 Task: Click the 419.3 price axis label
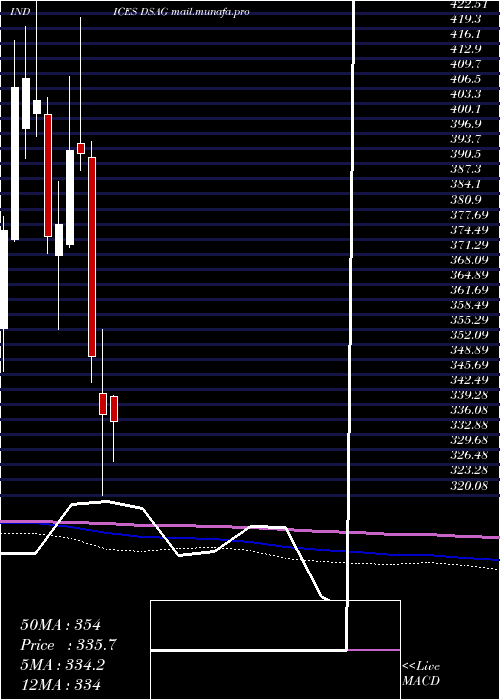465,19
